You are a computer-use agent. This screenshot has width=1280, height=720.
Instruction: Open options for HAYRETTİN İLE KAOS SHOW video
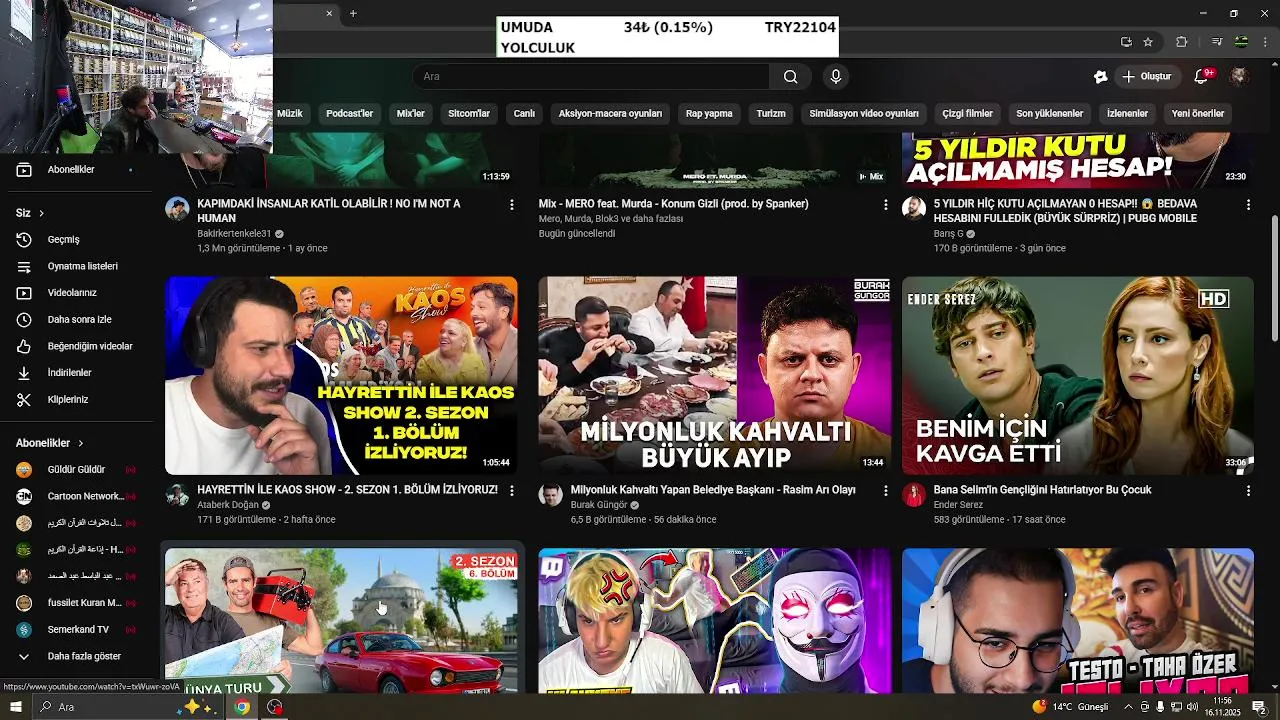512,491
